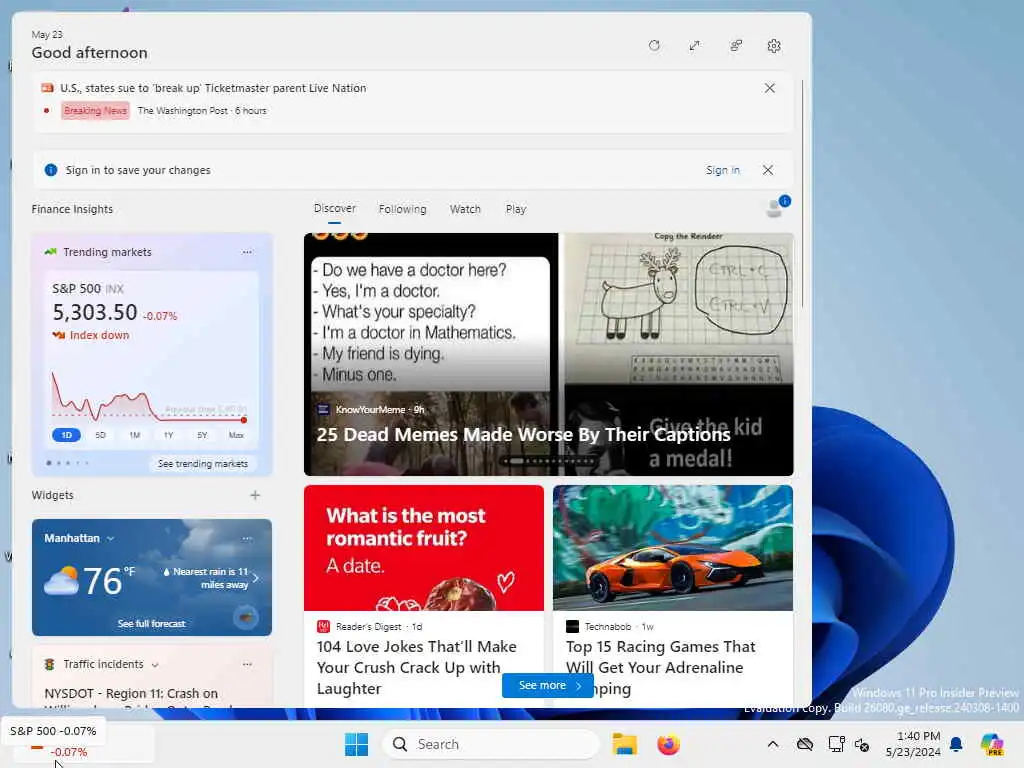Select the 1Y chart range

168,435
